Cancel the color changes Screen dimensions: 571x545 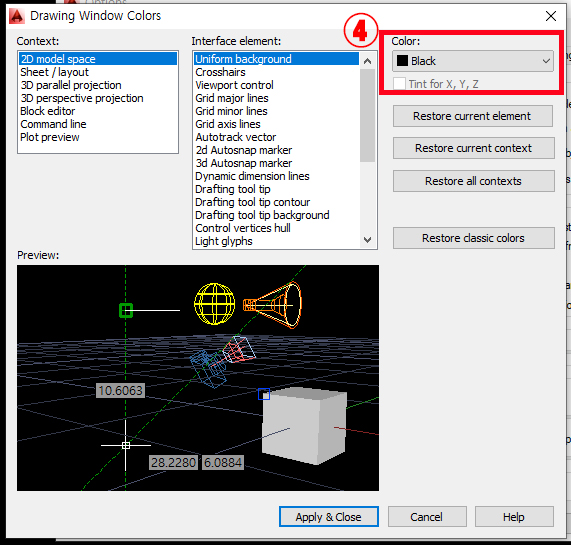click(x=427, y=517)
